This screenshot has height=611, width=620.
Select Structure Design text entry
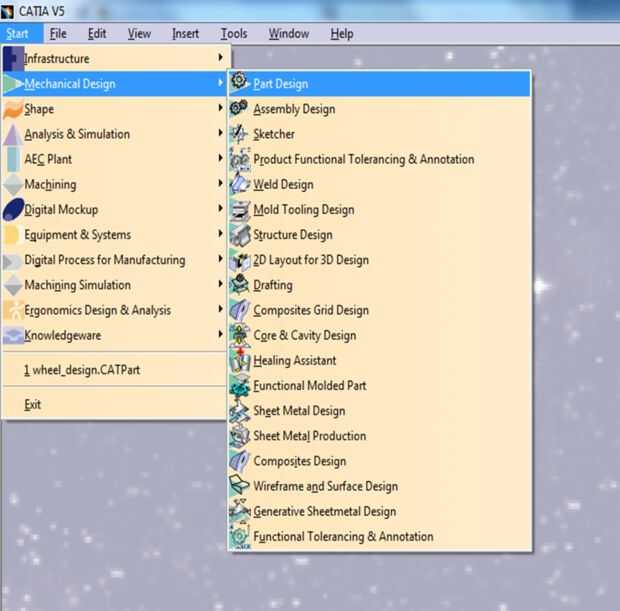click(x=293, y=235)
